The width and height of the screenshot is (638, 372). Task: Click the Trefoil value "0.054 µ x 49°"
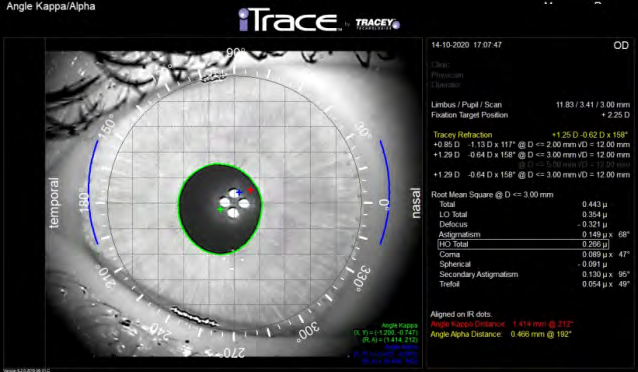click(x=606, y=284)
